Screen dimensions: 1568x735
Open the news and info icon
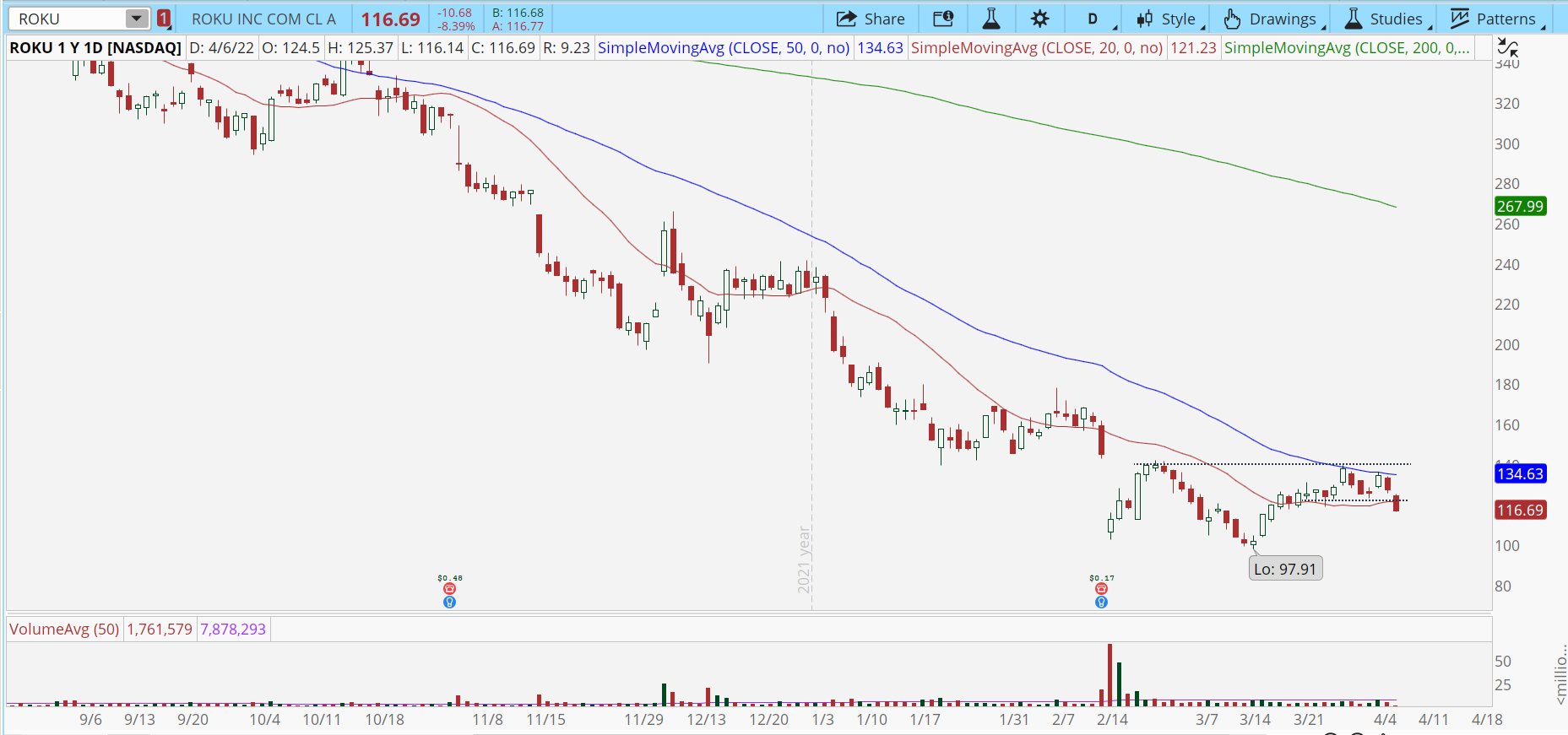943,19
